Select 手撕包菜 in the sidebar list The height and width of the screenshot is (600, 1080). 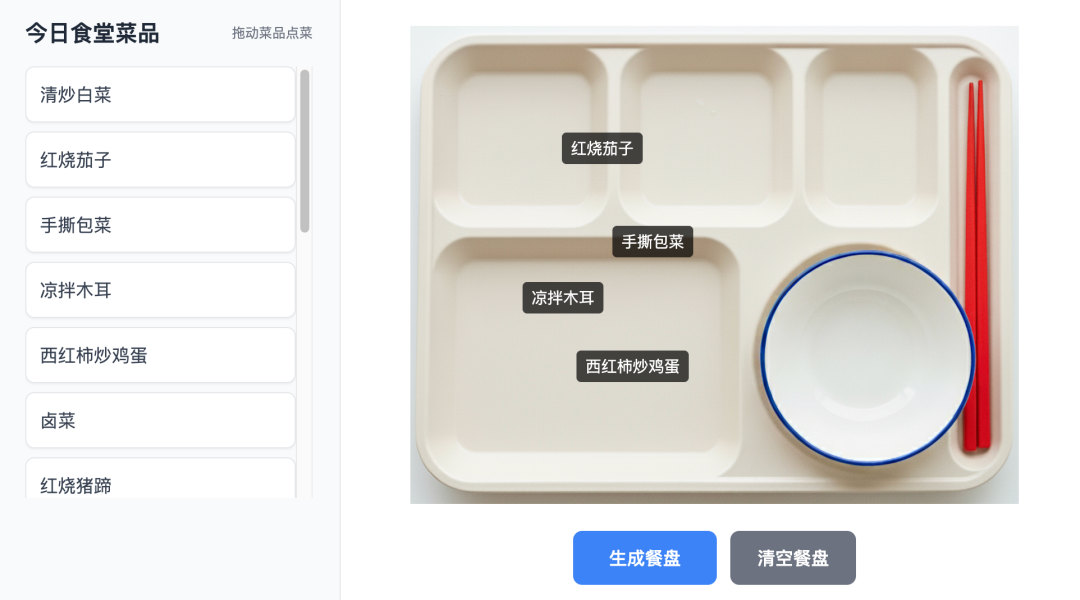[x=160, y=225]
